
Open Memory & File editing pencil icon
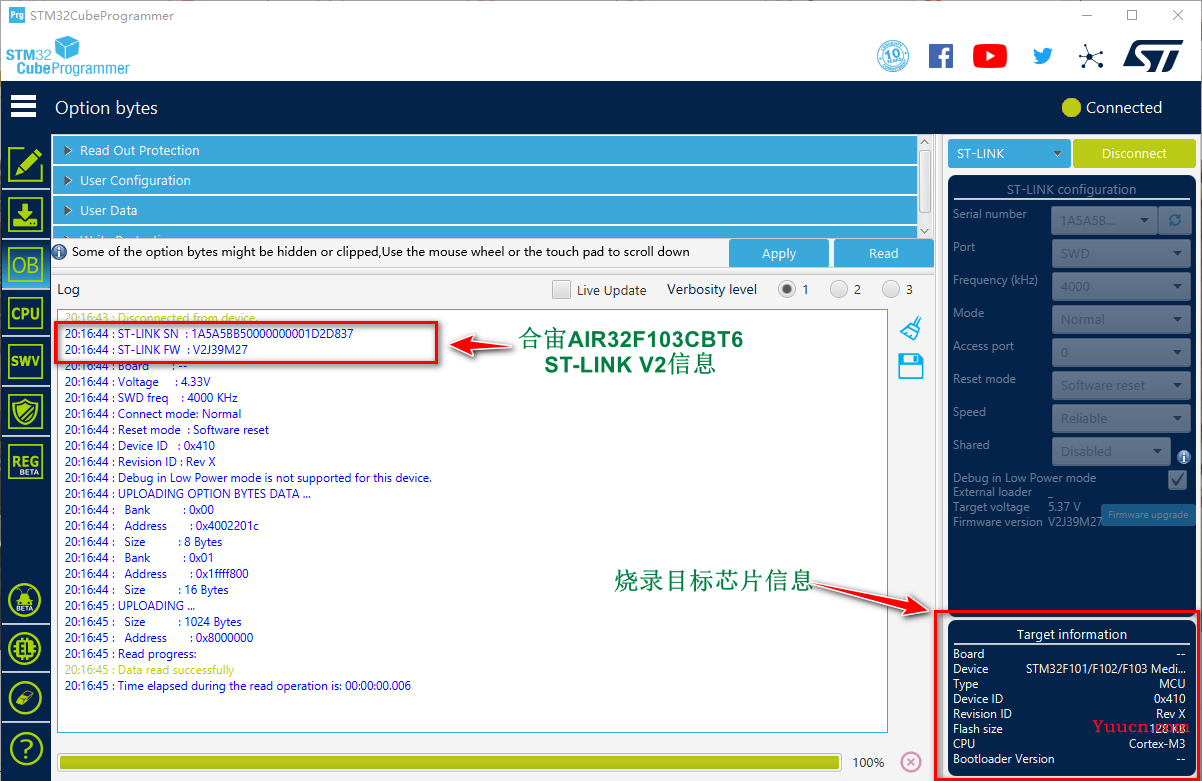pyautogui.click(x=25, y=165)
